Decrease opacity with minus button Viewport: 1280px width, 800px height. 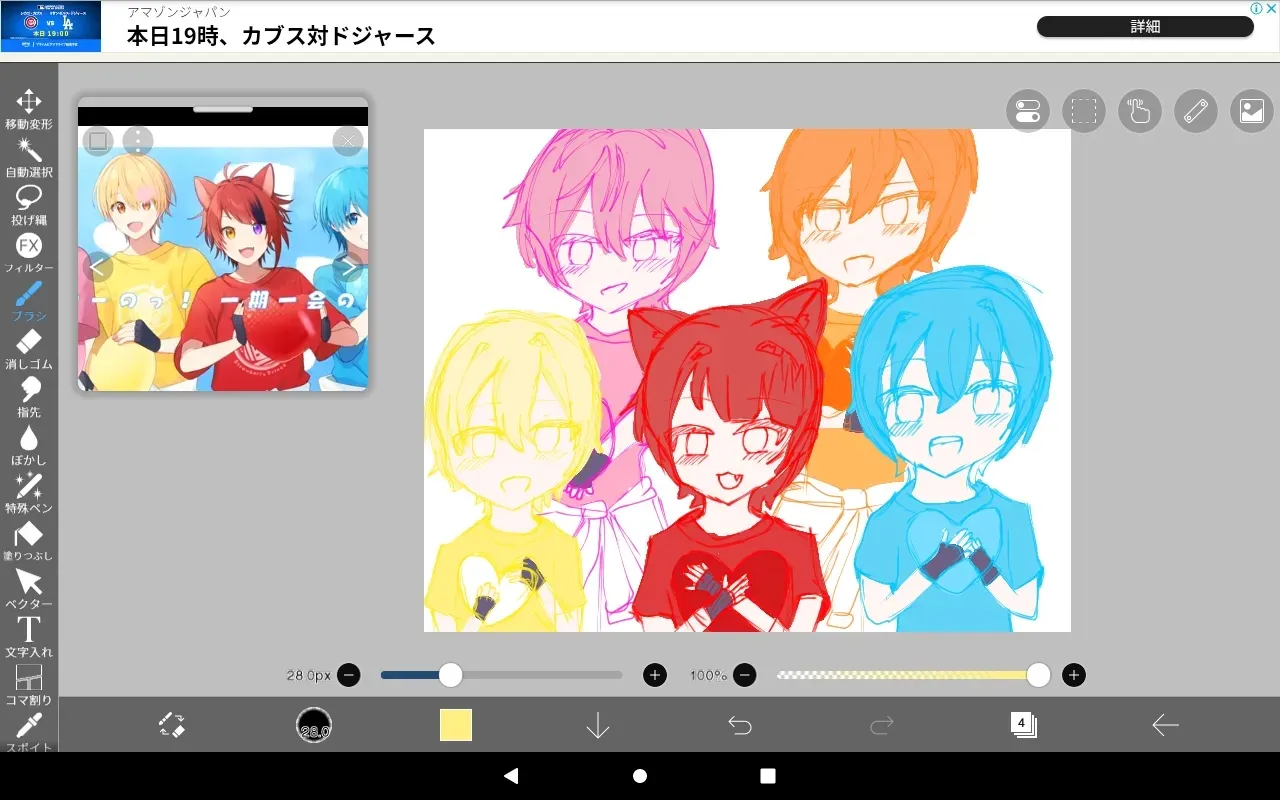[745, 675]
